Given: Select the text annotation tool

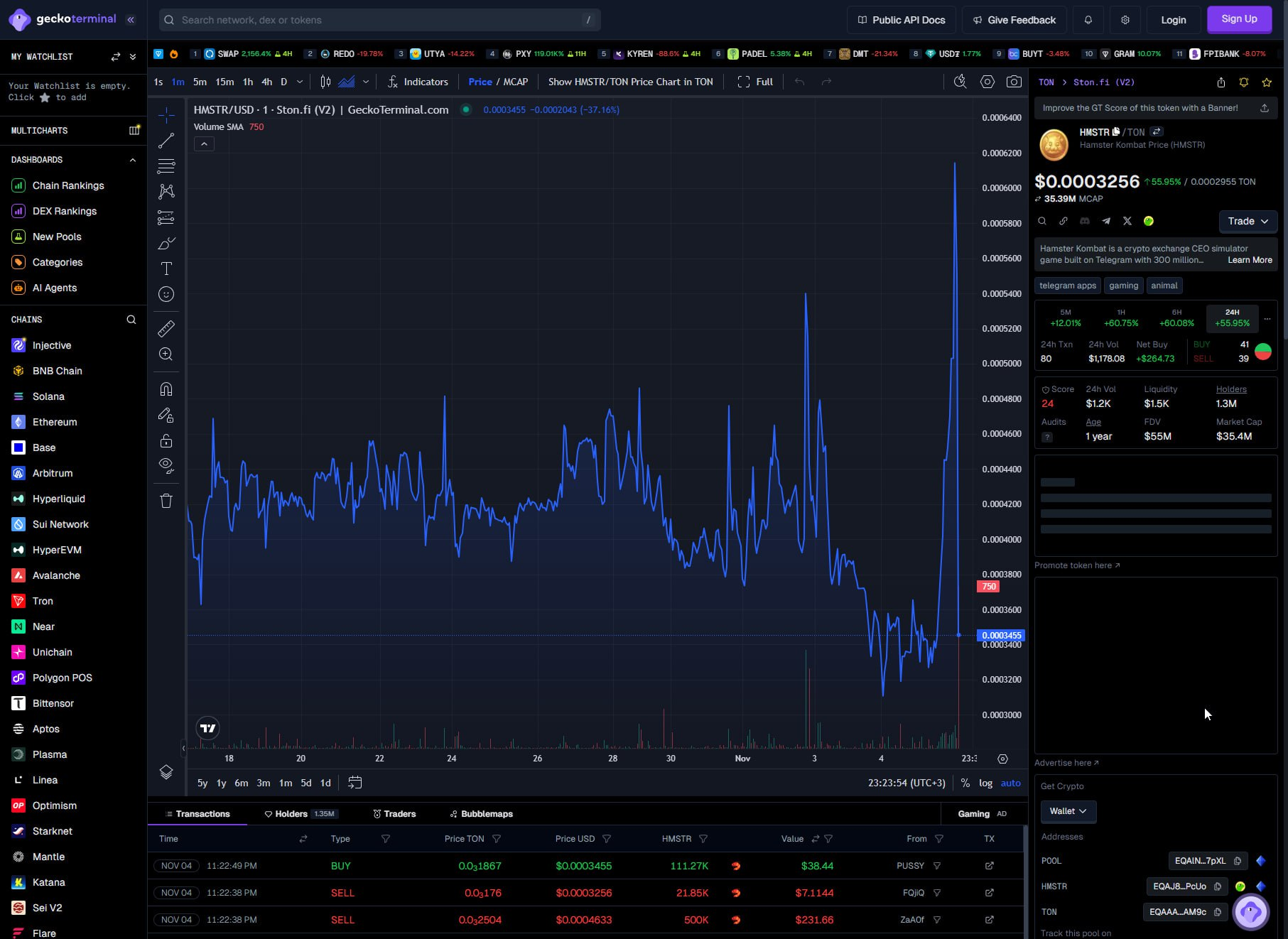Looking at the screenshot, I should point(166,268).
